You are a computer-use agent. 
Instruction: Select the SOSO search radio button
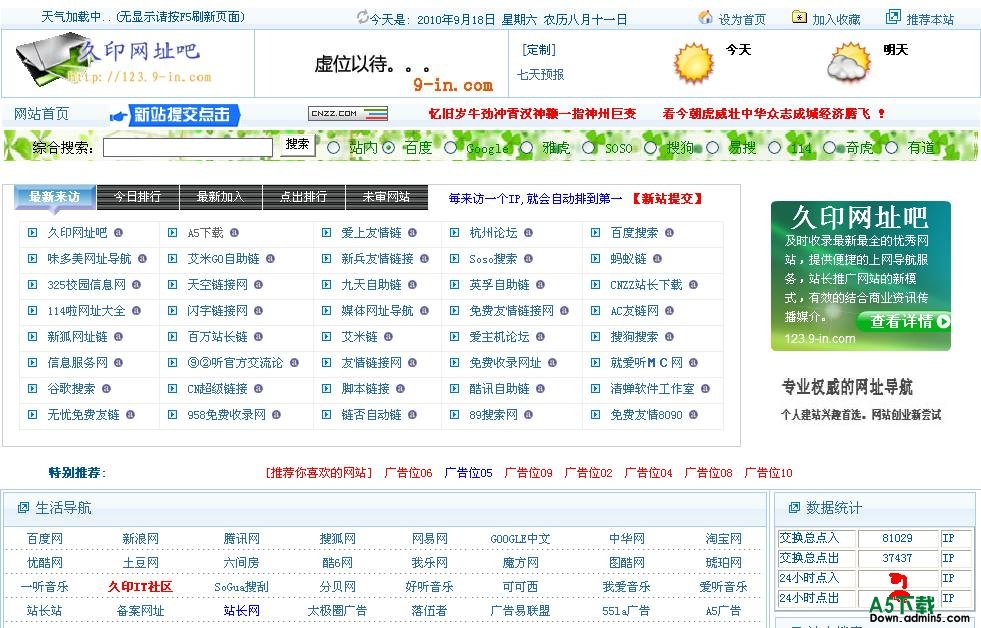pos(589,148)
